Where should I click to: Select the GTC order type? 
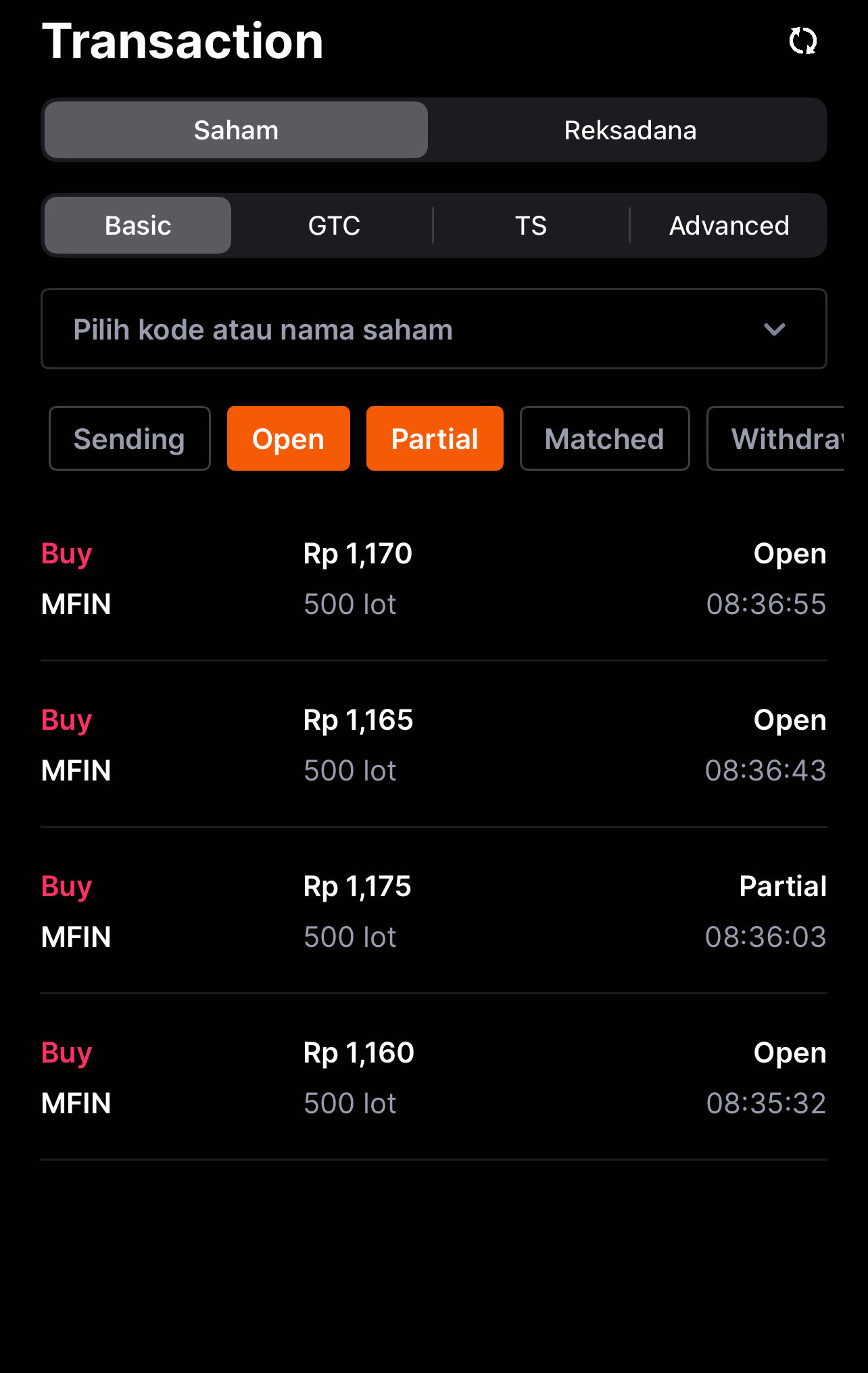pos(334,225)
